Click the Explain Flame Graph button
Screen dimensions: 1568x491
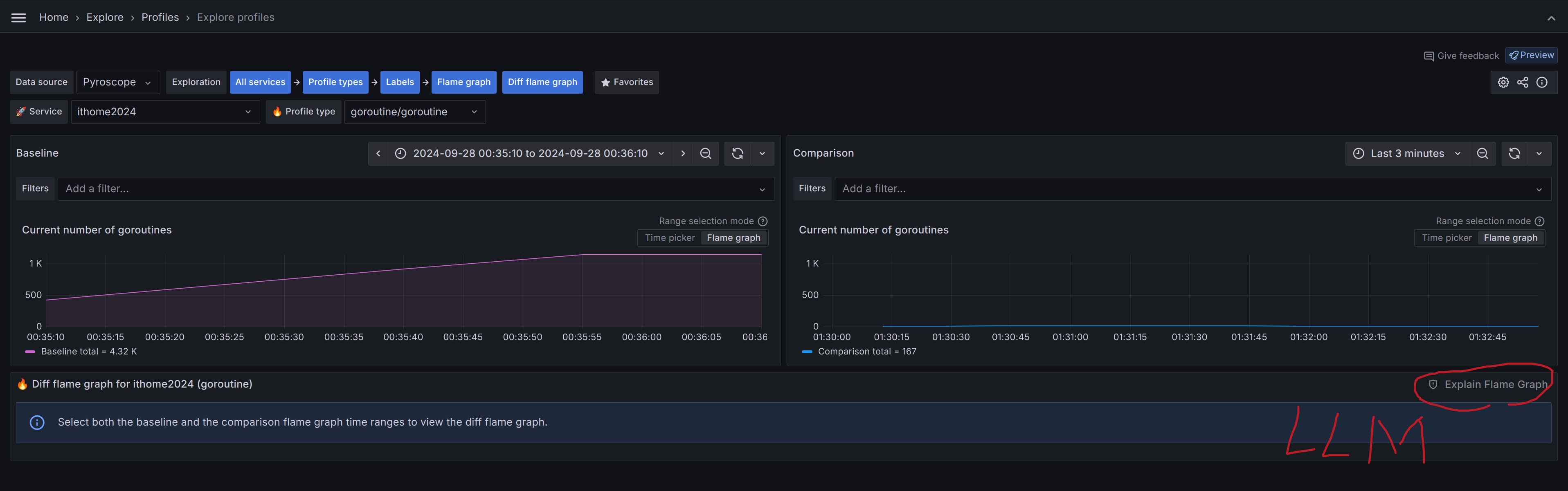coord(1489,385)
